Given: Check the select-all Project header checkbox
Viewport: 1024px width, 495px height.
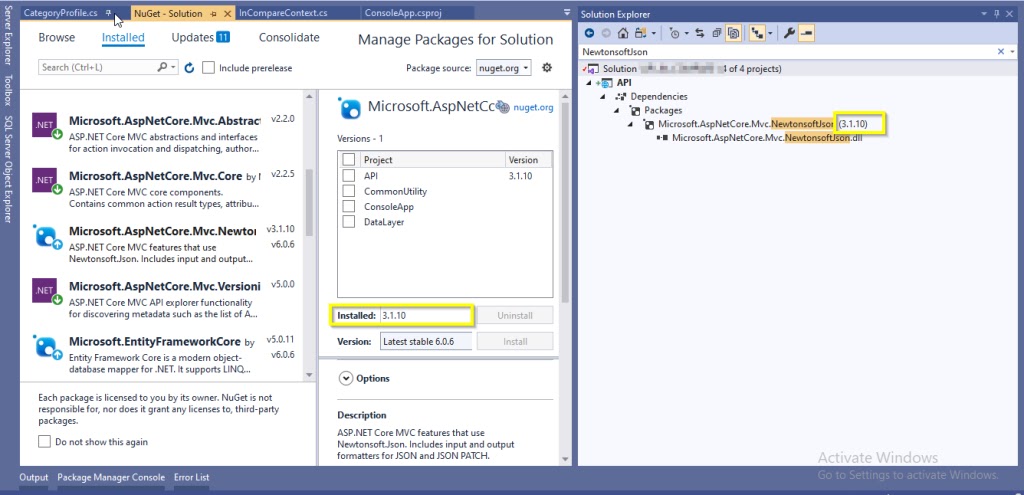Looking at the screenshot, I should [x=349, y=159].
